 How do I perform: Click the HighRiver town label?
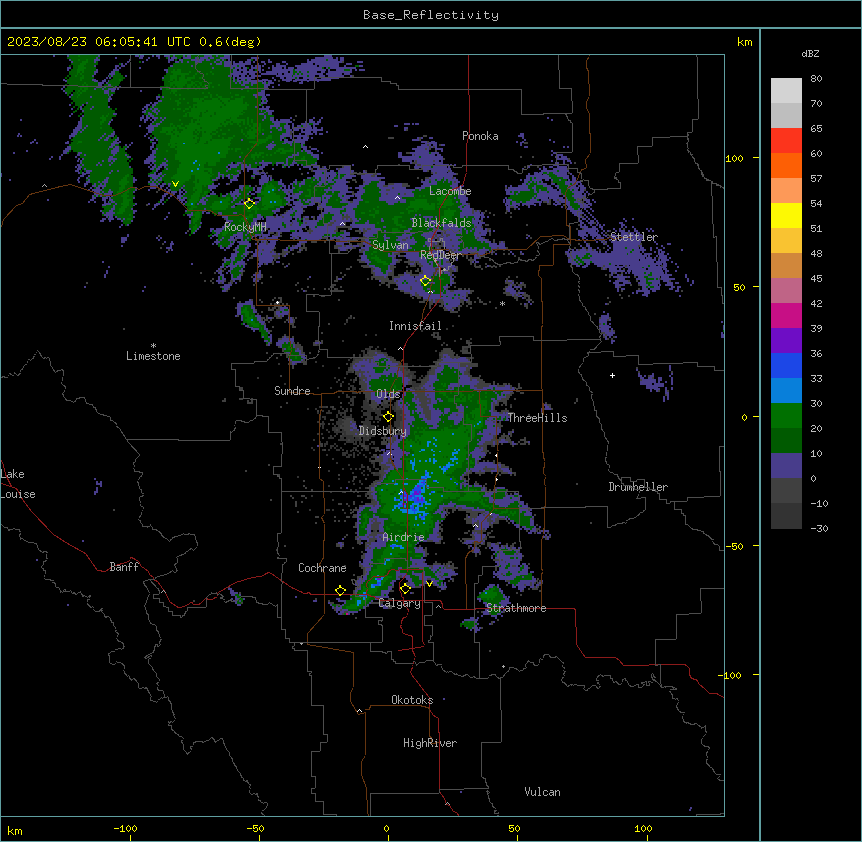coord(430,743)
